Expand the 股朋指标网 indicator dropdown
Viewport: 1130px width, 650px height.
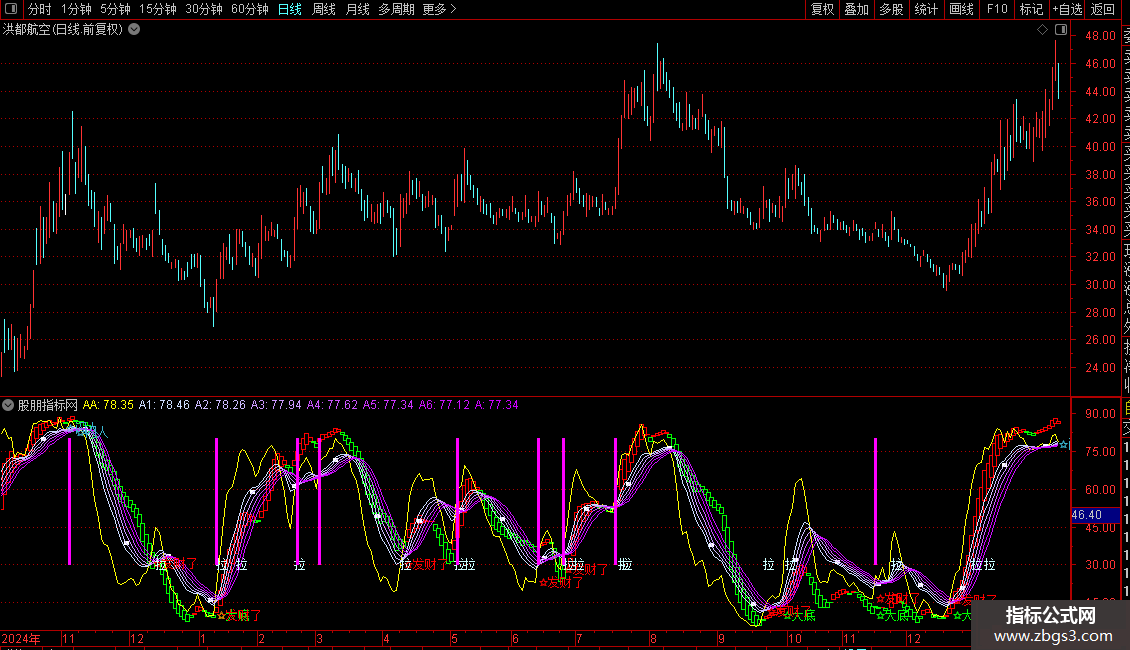pyautogui.click(x=9, y=406)
